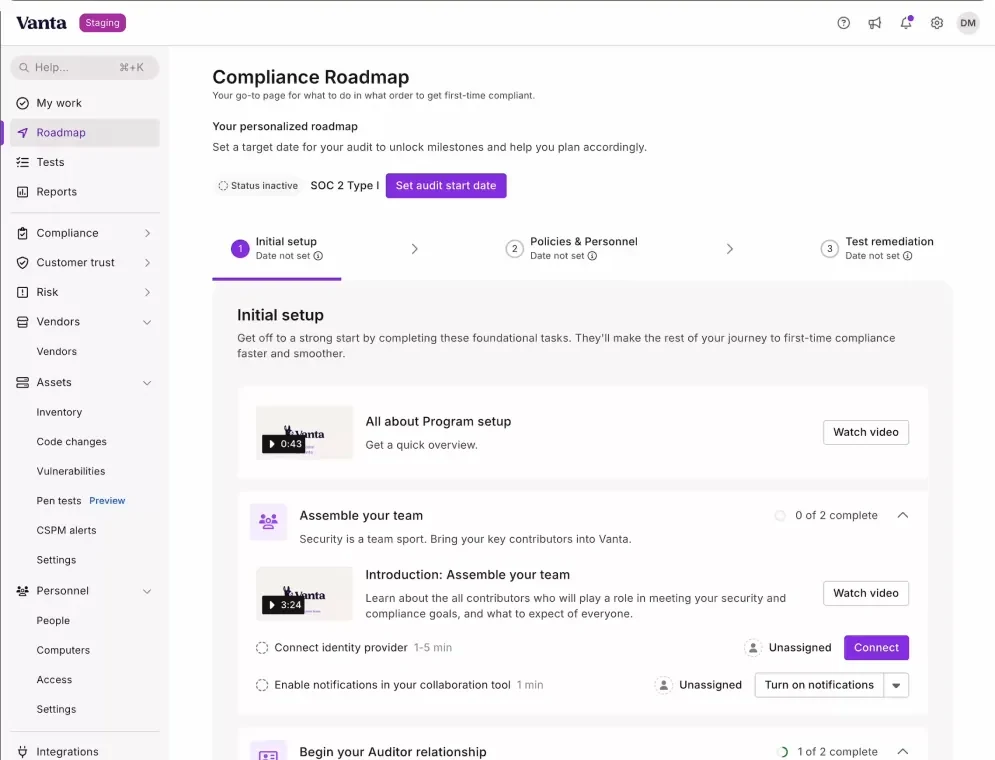The width and height of the screenshot is (995, 760).
Task: Expand the Compliance sidebar section
Action: (147, 233)
